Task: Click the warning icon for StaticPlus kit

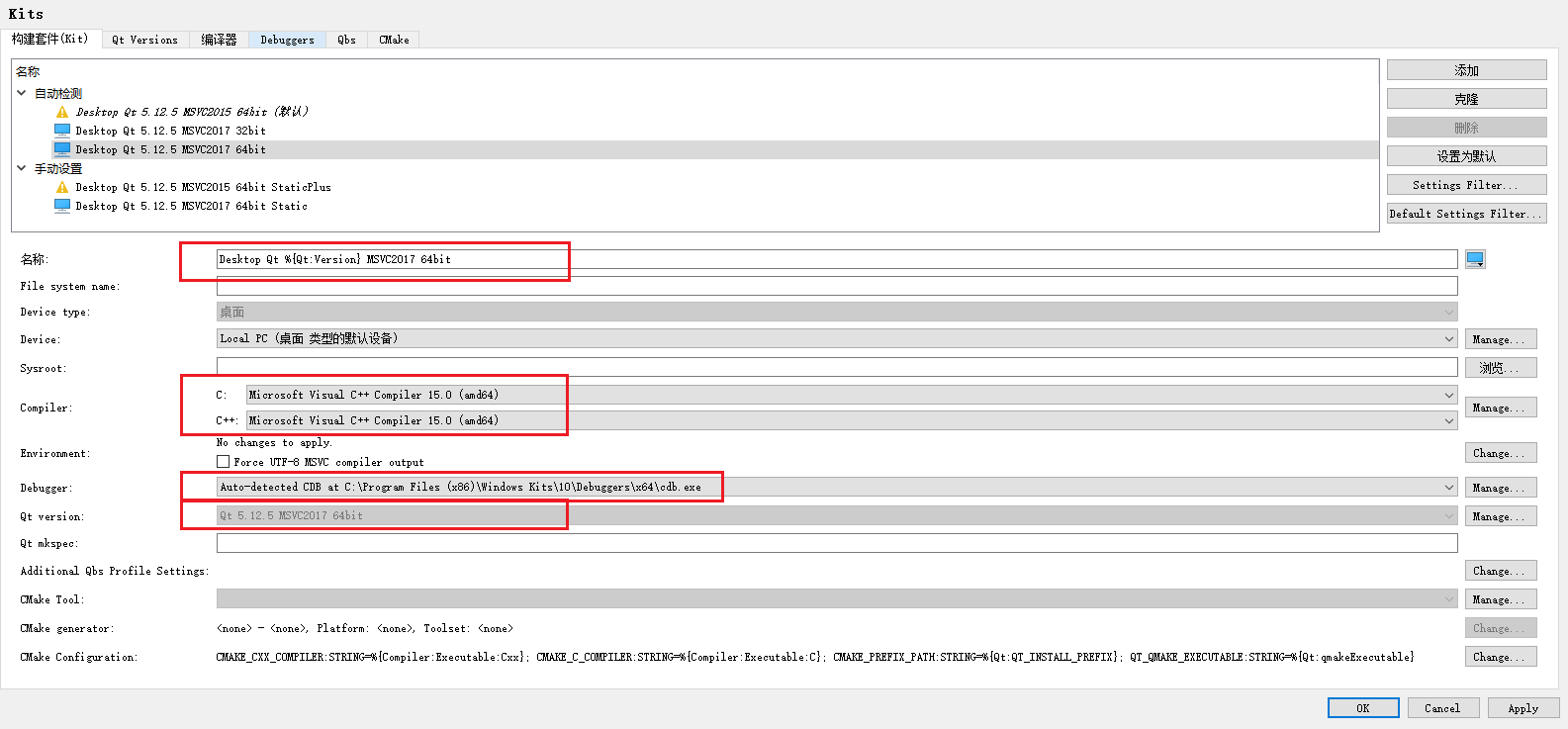Action: [x=62, y=187]
